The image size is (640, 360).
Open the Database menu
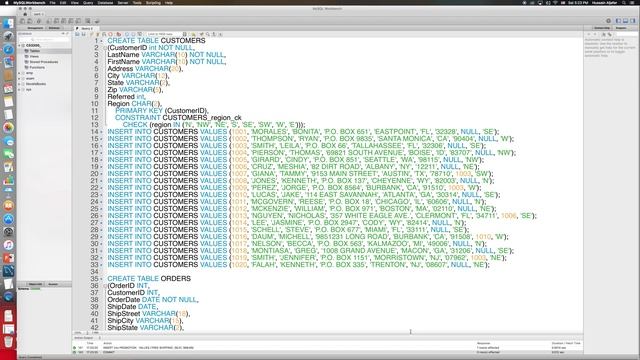click(105, 2)
